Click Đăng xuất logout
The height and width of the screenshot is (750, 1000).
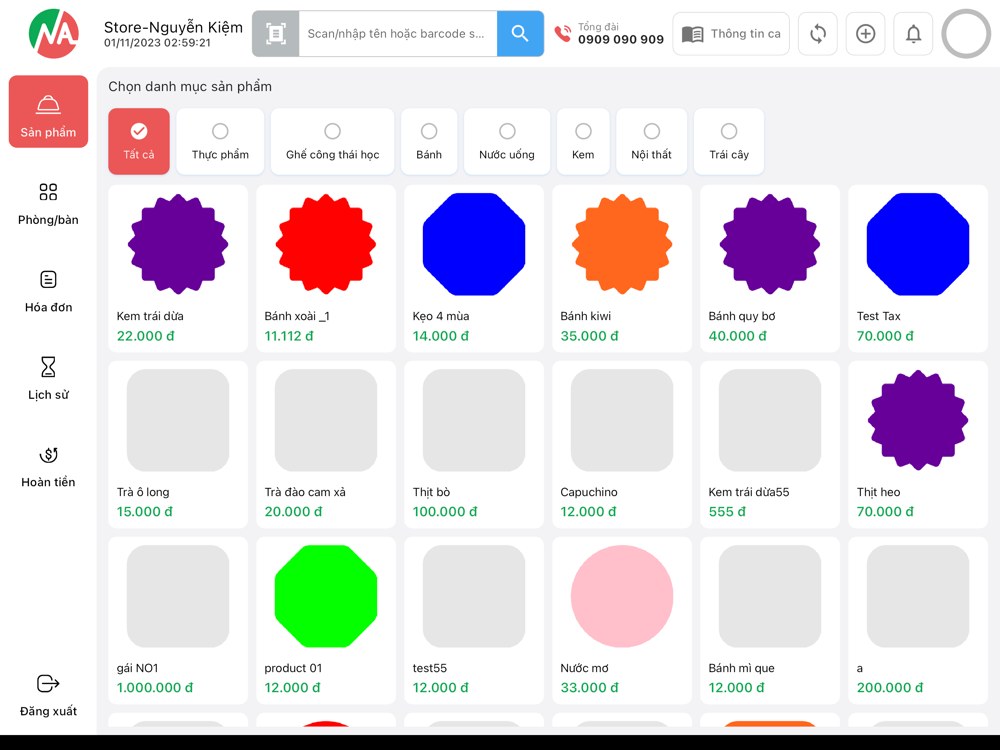(x=48, y=695)
